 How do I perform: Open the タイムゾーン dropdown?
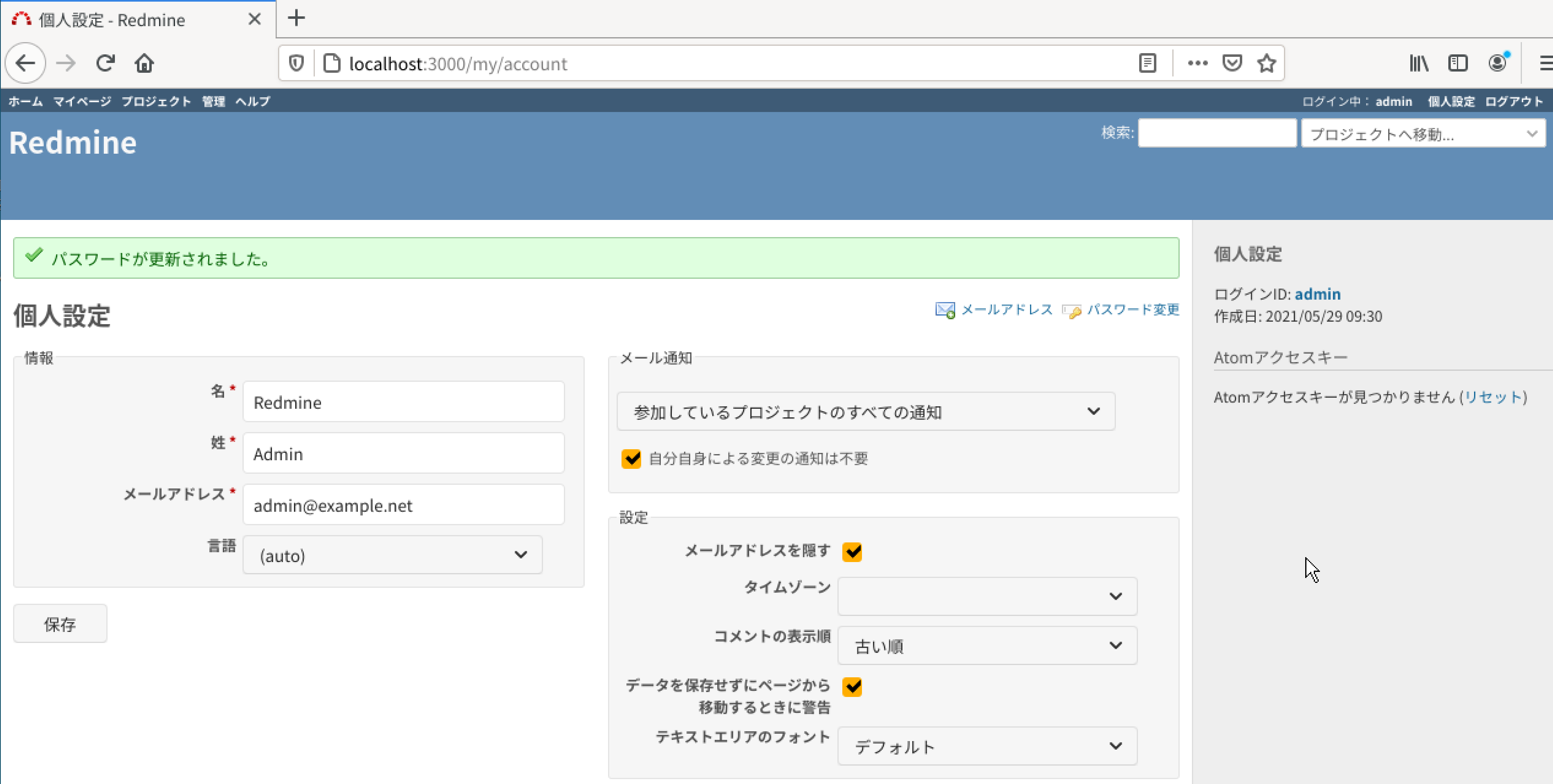click(987, 596)
